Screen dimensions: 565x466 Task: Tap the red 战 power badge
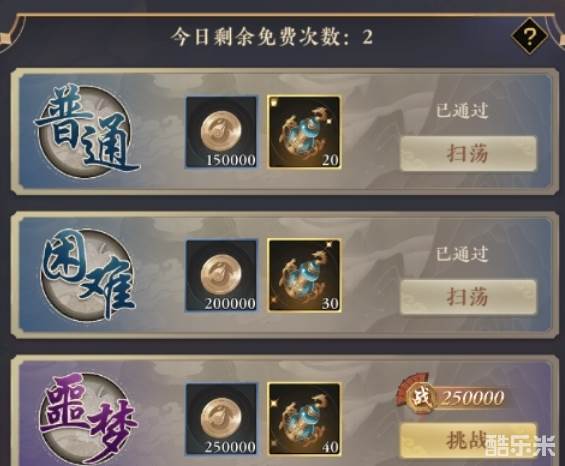(x=417, y=396)
